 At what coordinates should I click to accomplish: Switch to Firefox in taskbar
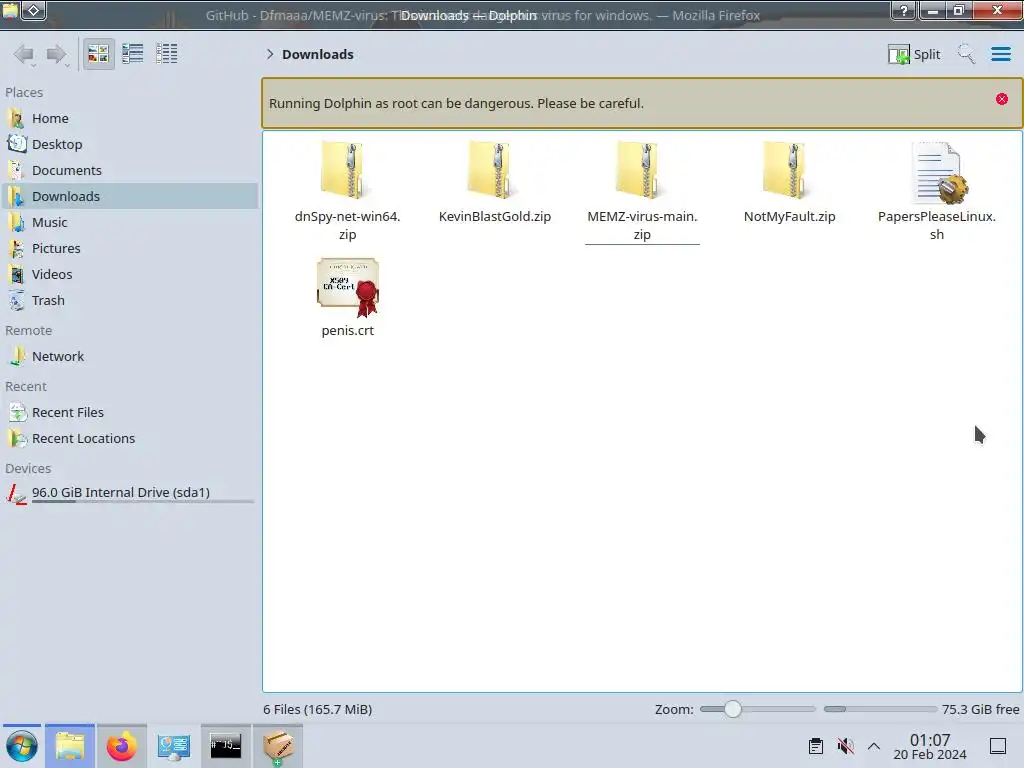[121, 746]
